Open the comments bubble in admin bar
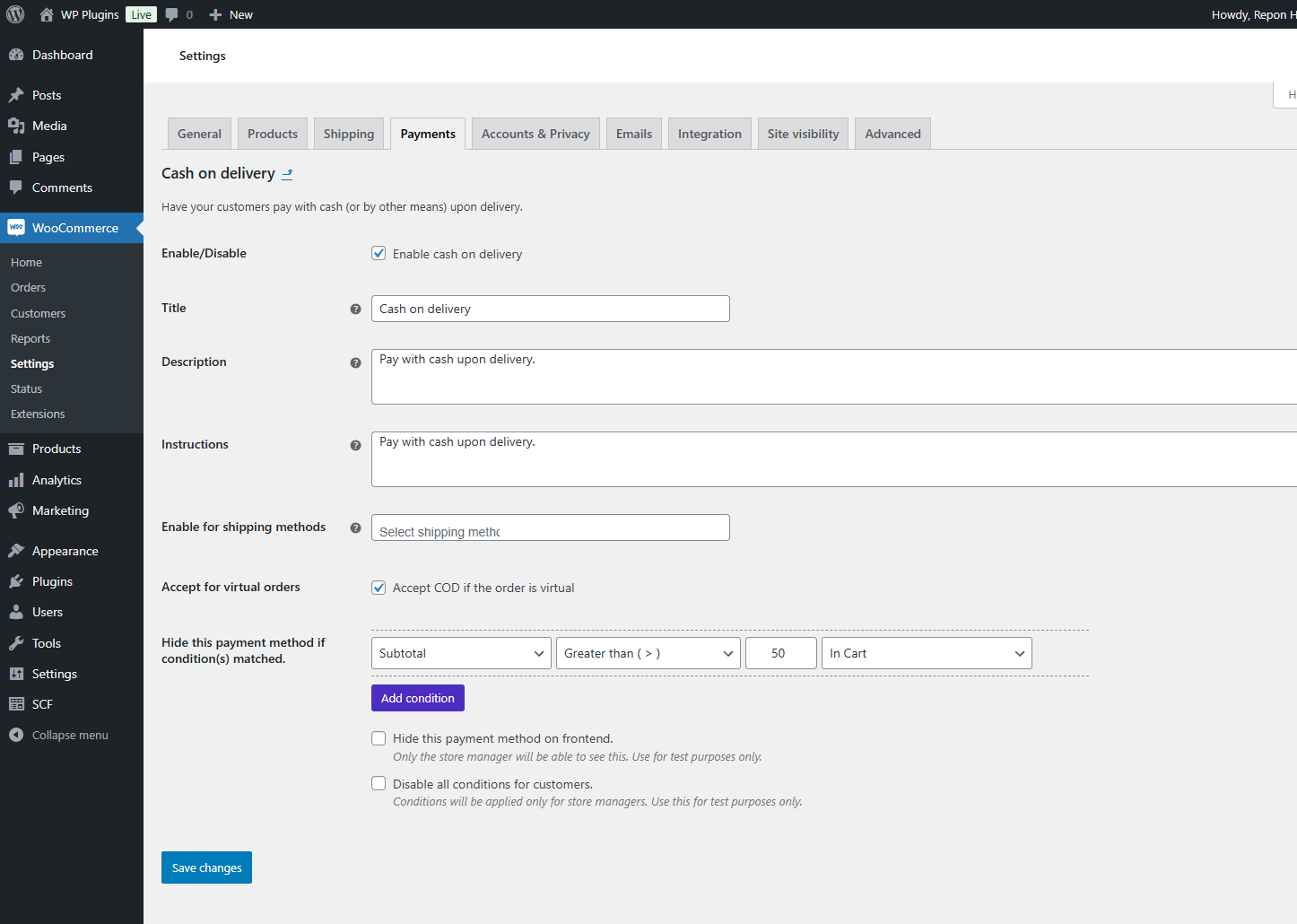 point(172,15)
